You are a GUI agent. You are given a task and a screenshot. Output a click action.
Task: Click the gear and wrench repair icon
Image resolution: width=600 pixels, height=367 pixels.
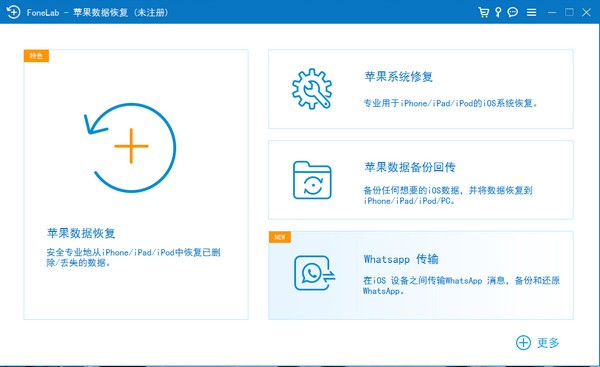pos(312,89)
